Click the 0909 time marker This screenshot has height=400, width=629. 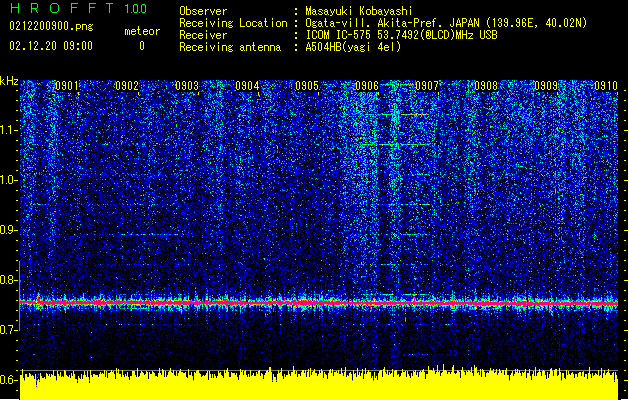pos(546,86)
